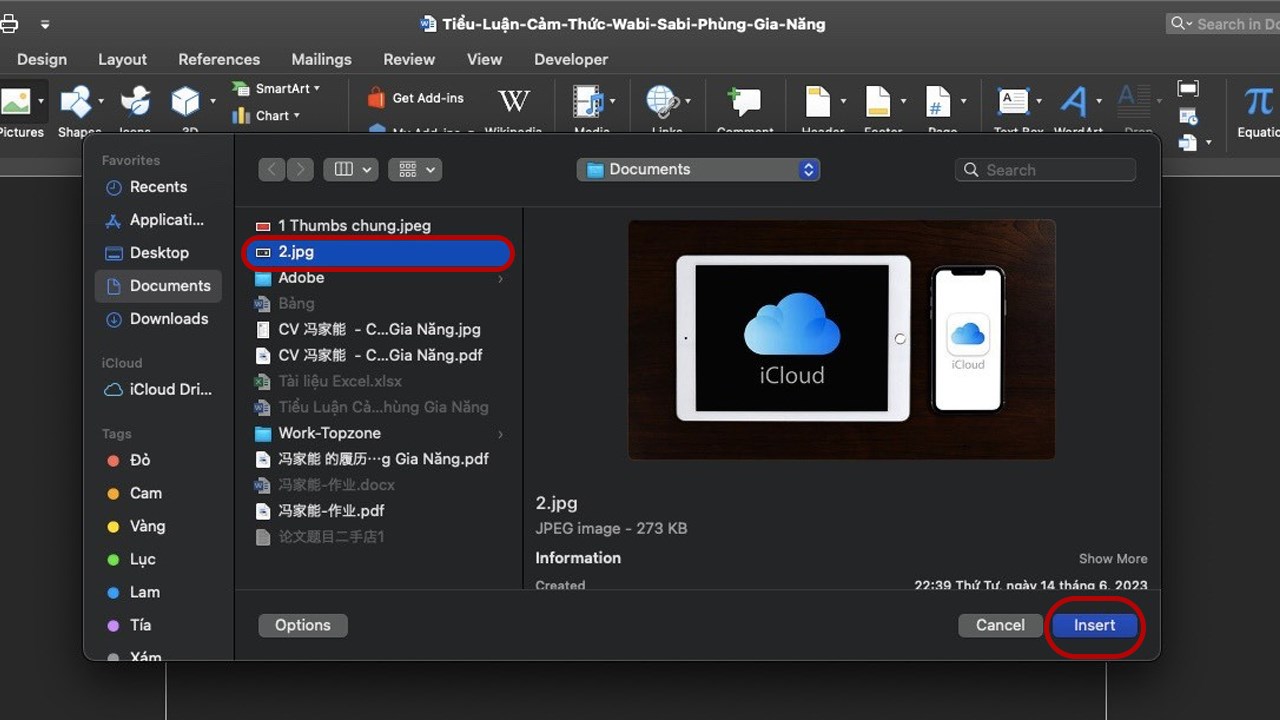Screen dimensions: 1280x720
Task: Open the Shapes gallery icon
Action: pos(75,101)
